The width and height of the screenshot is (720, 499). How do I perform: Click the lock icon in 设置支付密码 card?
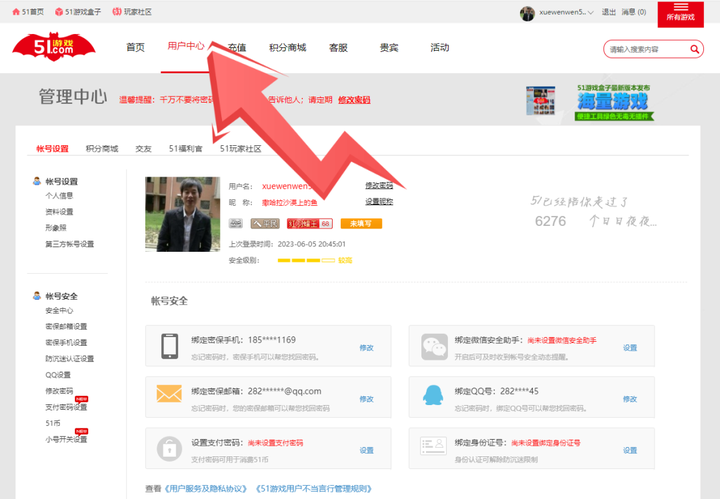coord(169,449)
